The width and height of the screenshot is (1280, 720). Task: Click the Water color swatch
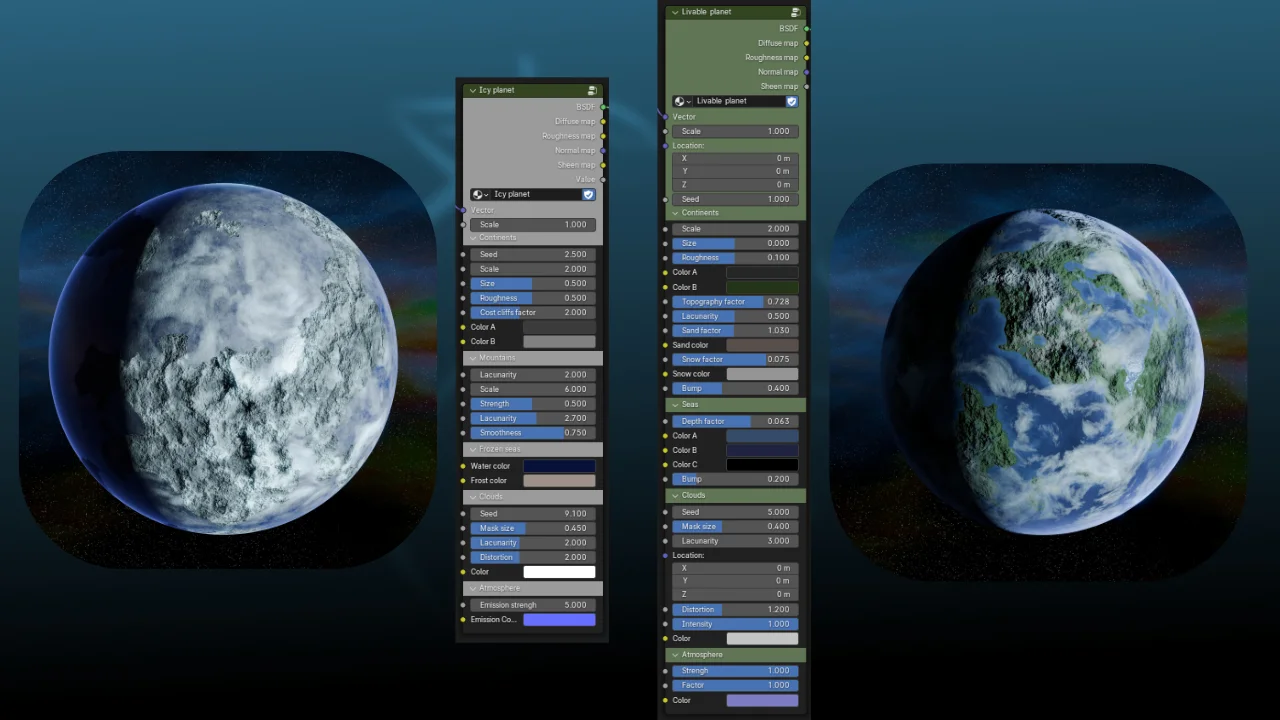[x=559, y=466]
